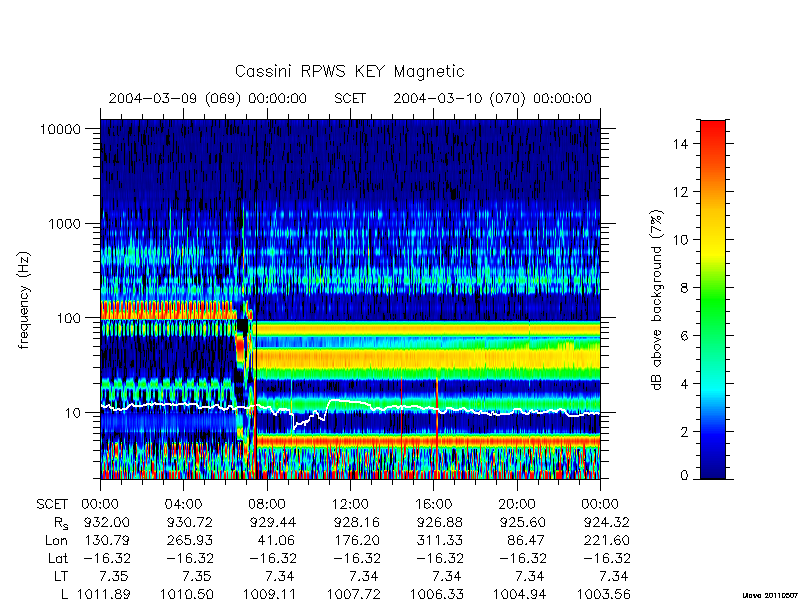Select the Rs value 929.44
The width and height of the screenshot is (800, 600).
click(x=273, y=522)
